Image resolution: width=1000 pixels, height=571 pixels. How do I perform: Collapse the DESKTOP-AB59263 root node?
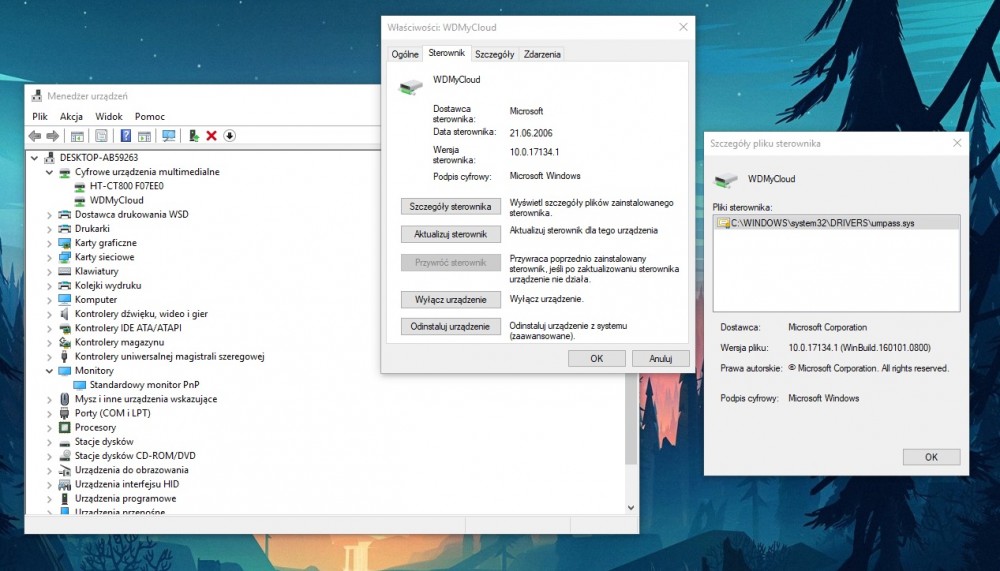(x=34, y=158)
